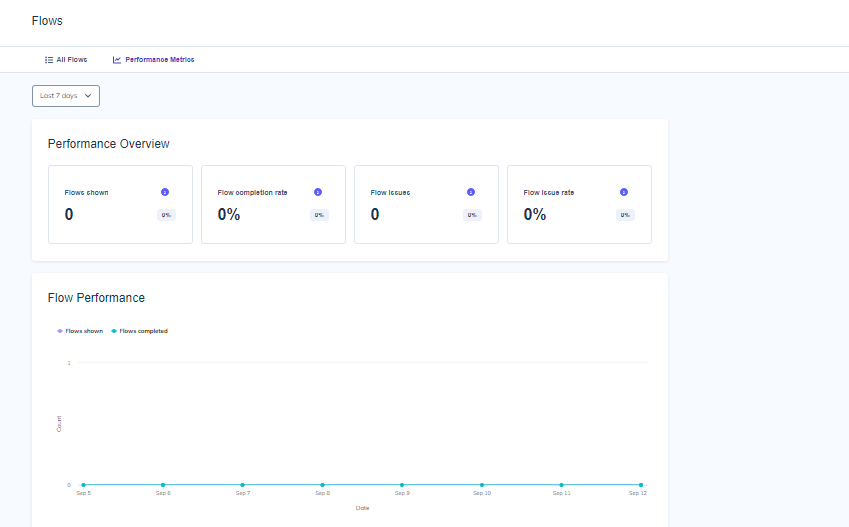This screenshot has height=527, width=849.
Task: Click the info icon on Flow issues card
Action: (471, 192)
